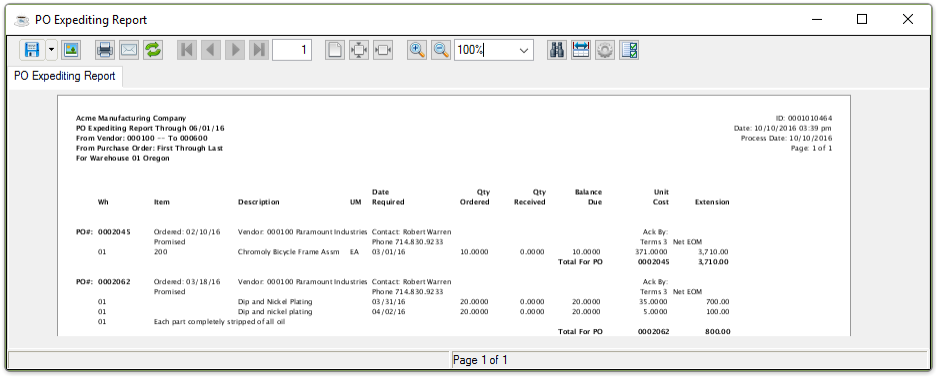Click 'Ordered: 02/10/16' text
Viewport: 941px width, 380px height.
click(x=187, y=232)
